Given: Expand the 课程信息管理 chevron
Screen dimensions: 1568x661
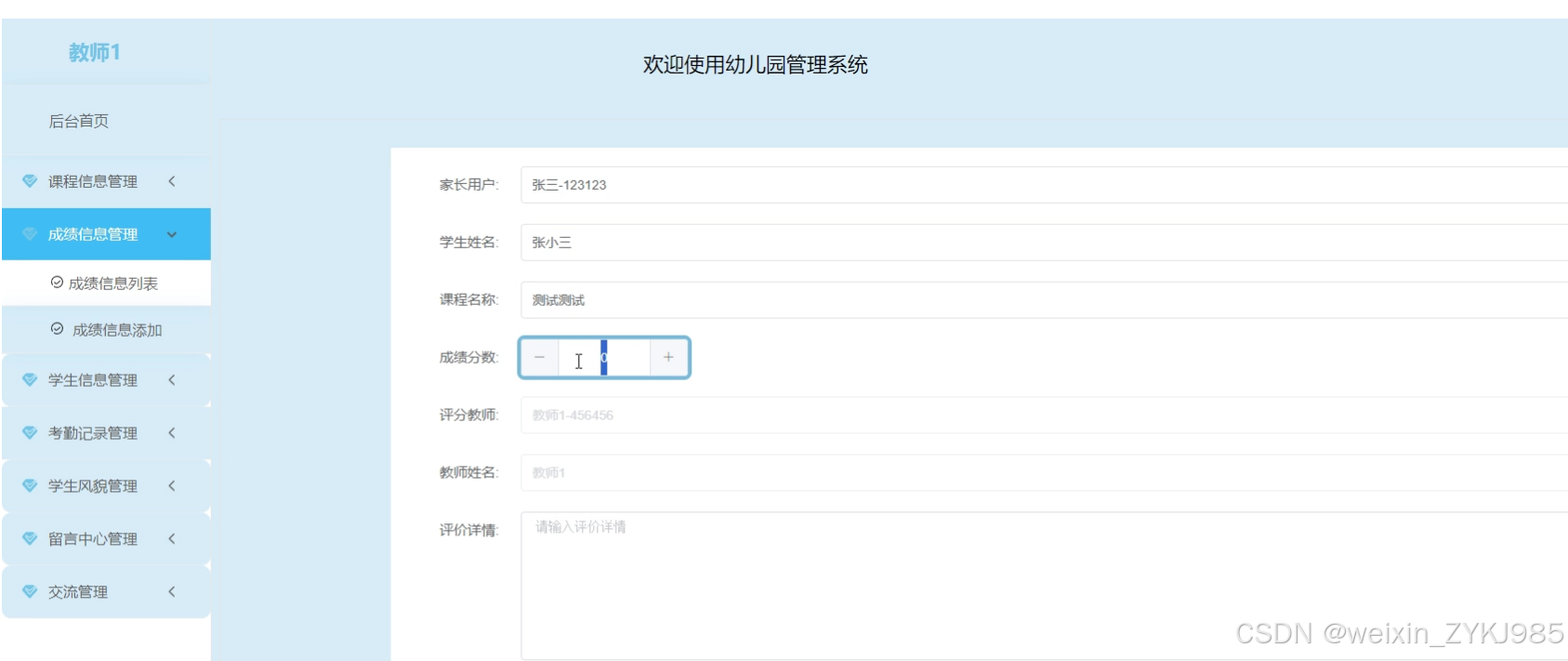Looking at the screenshot, I should click(172, 181).
